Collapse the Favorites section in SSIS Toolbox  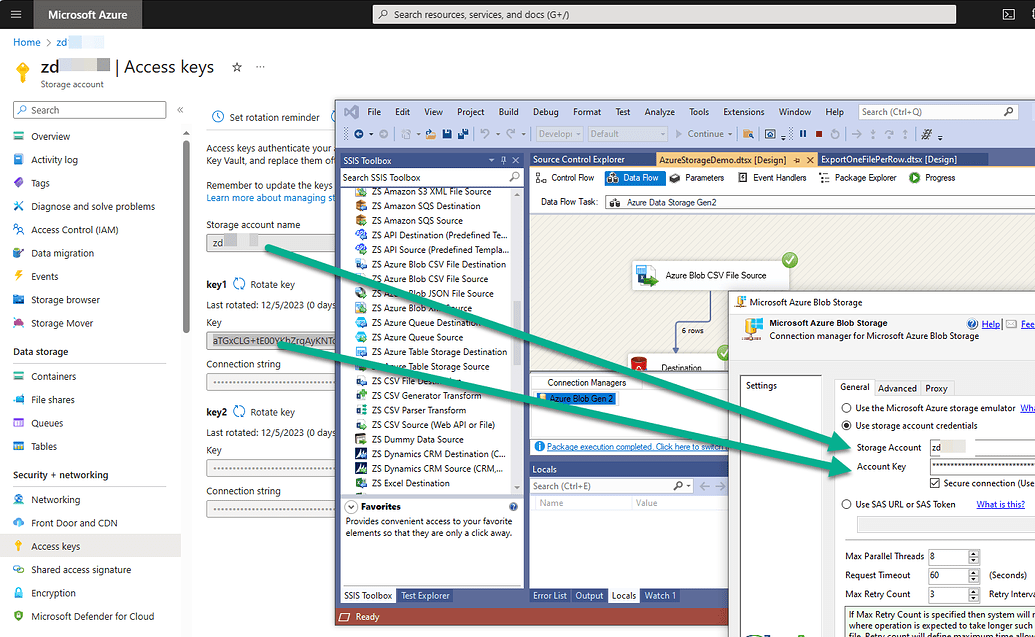(x=351, y=506)
